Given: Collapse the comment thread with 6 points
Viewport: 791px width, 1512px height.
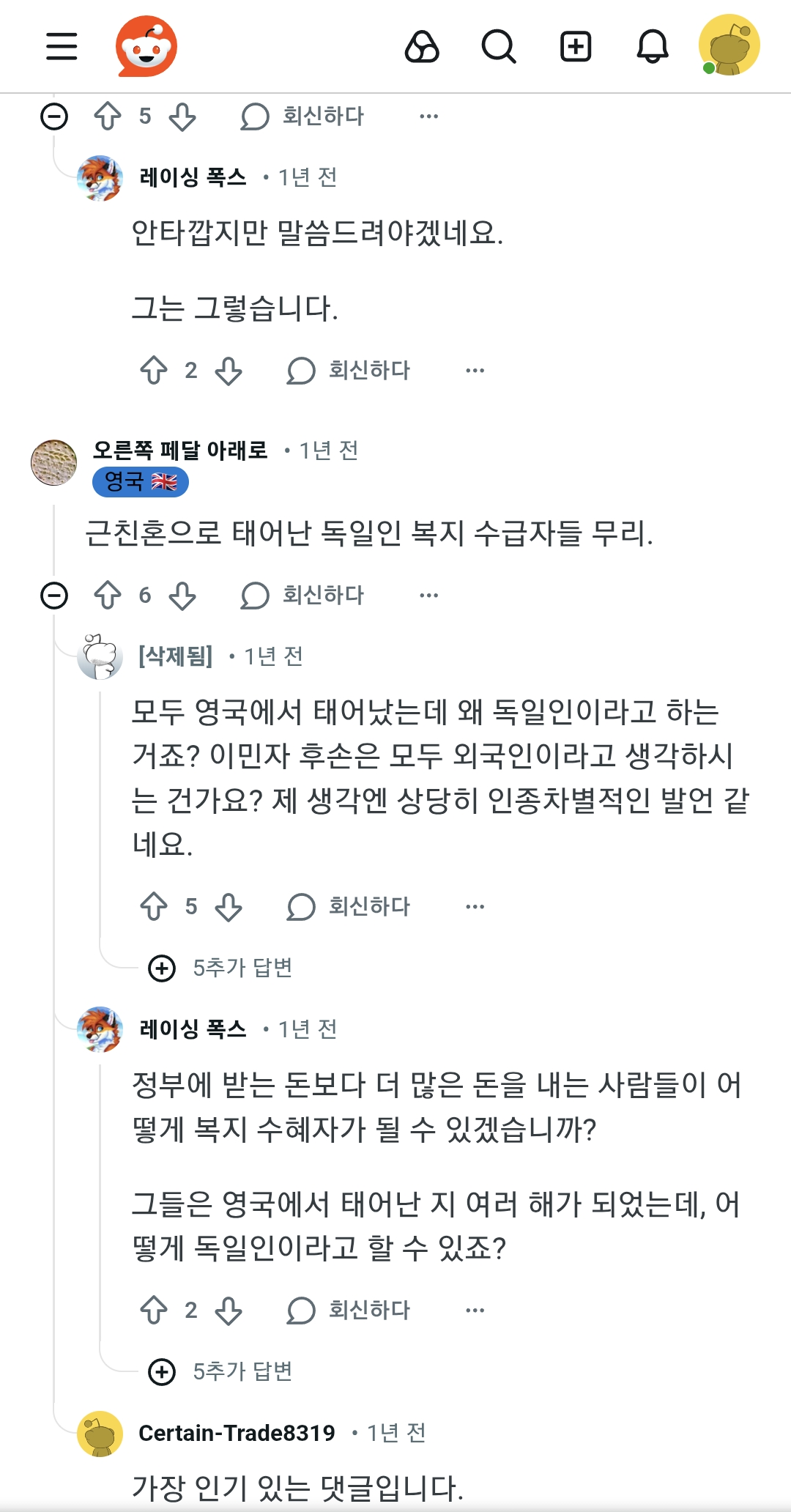Looking at the screenshot, I should point(54,595).
